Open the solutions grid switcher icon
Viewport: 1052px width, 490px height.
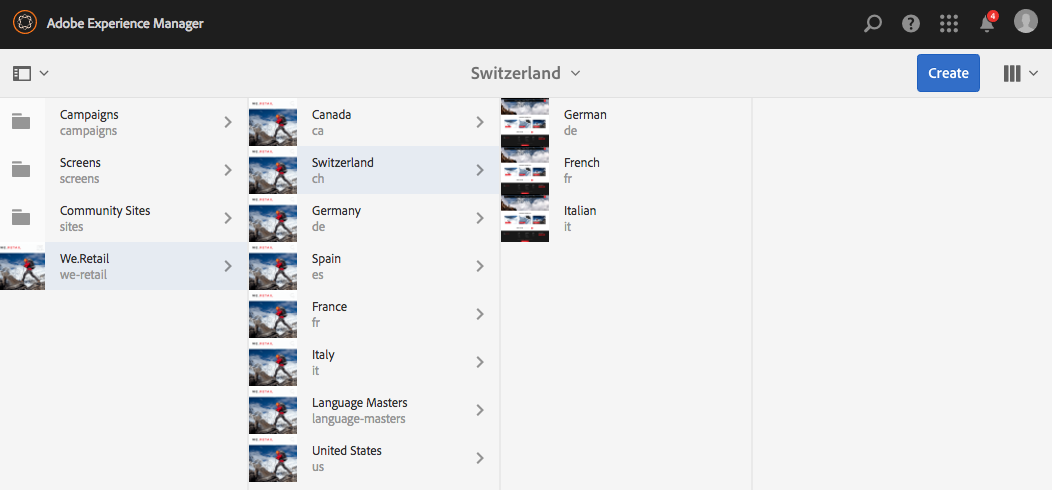pos(949,24)
